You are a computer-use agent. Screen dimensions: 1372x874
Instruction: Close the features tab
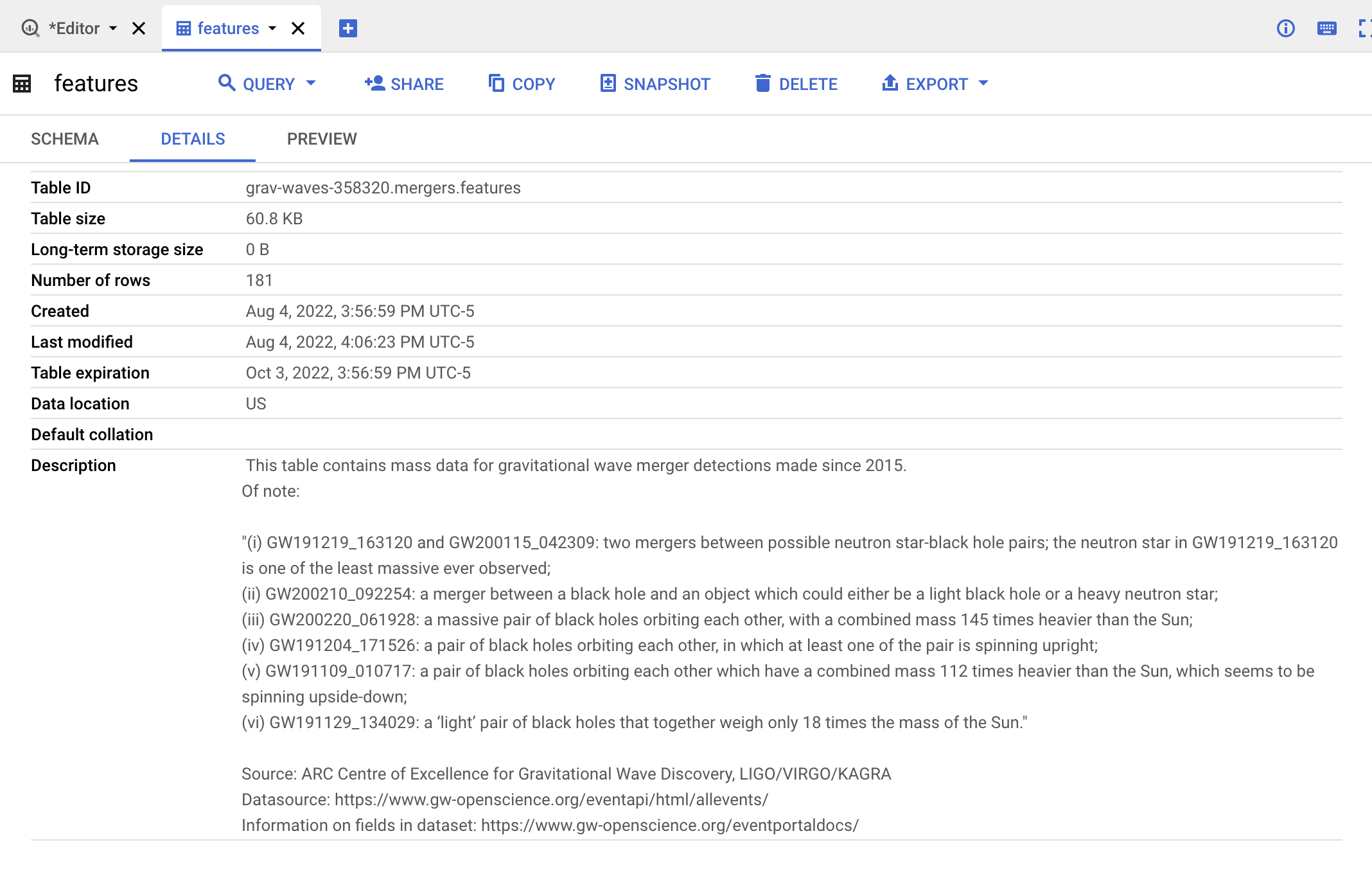[x=298, y=28]
